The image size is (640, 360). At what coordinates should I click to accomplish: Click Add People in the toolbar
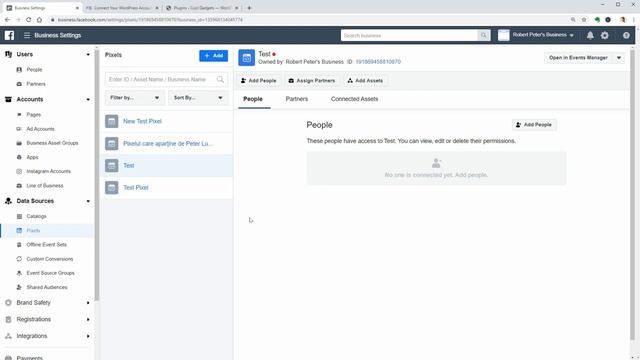pos(258,81)
